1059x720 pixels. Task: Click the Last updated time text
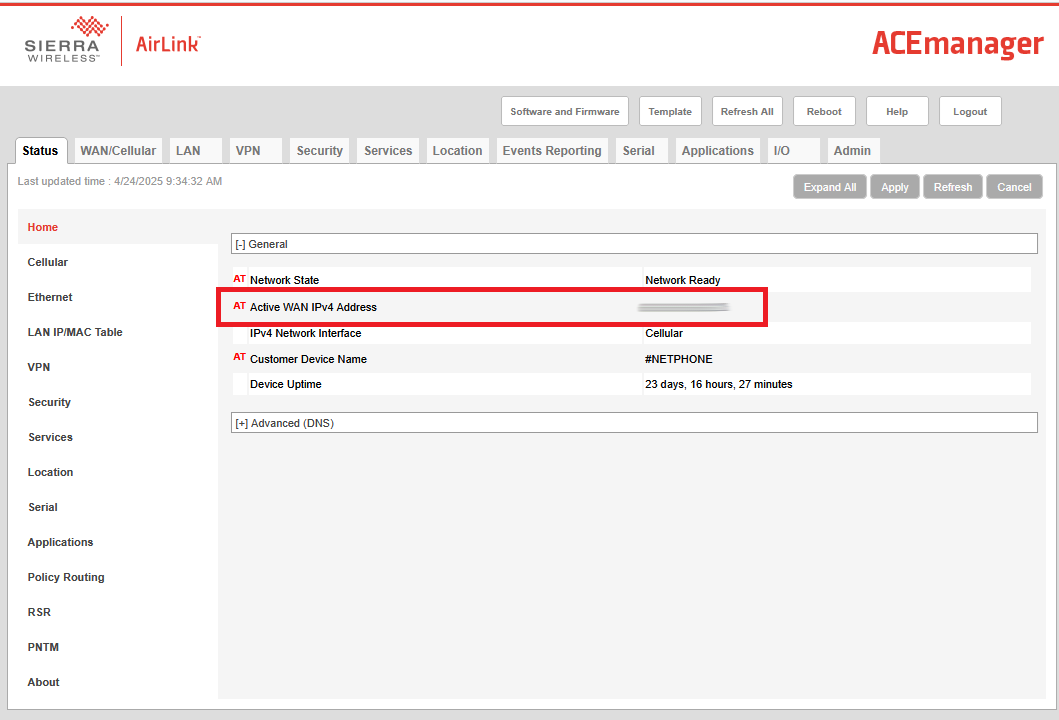(x=120, y=181)
